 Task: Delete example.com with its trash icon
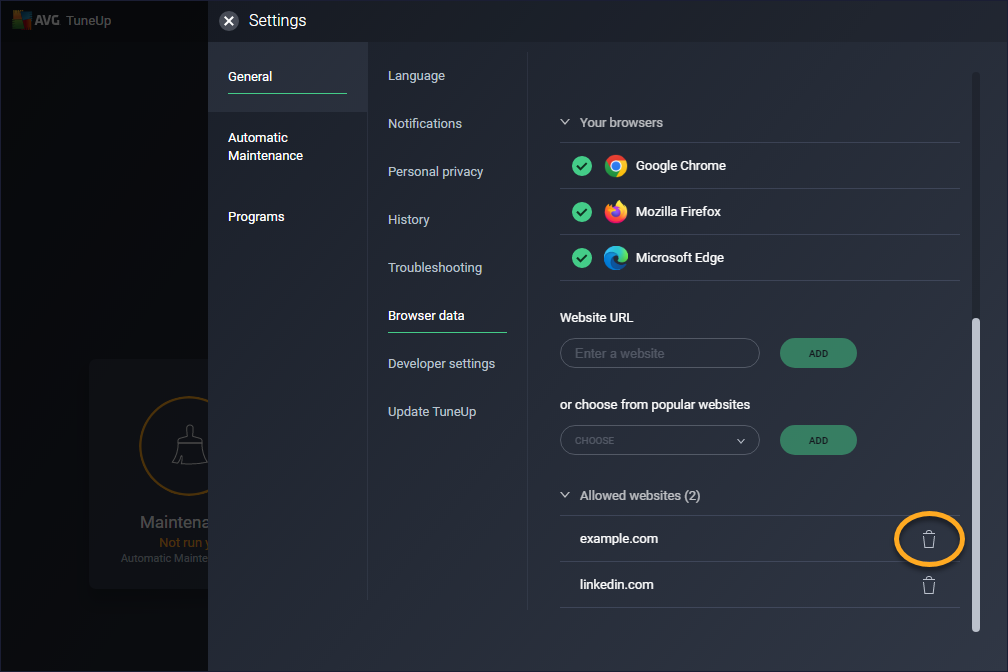[x=928, y=539]
